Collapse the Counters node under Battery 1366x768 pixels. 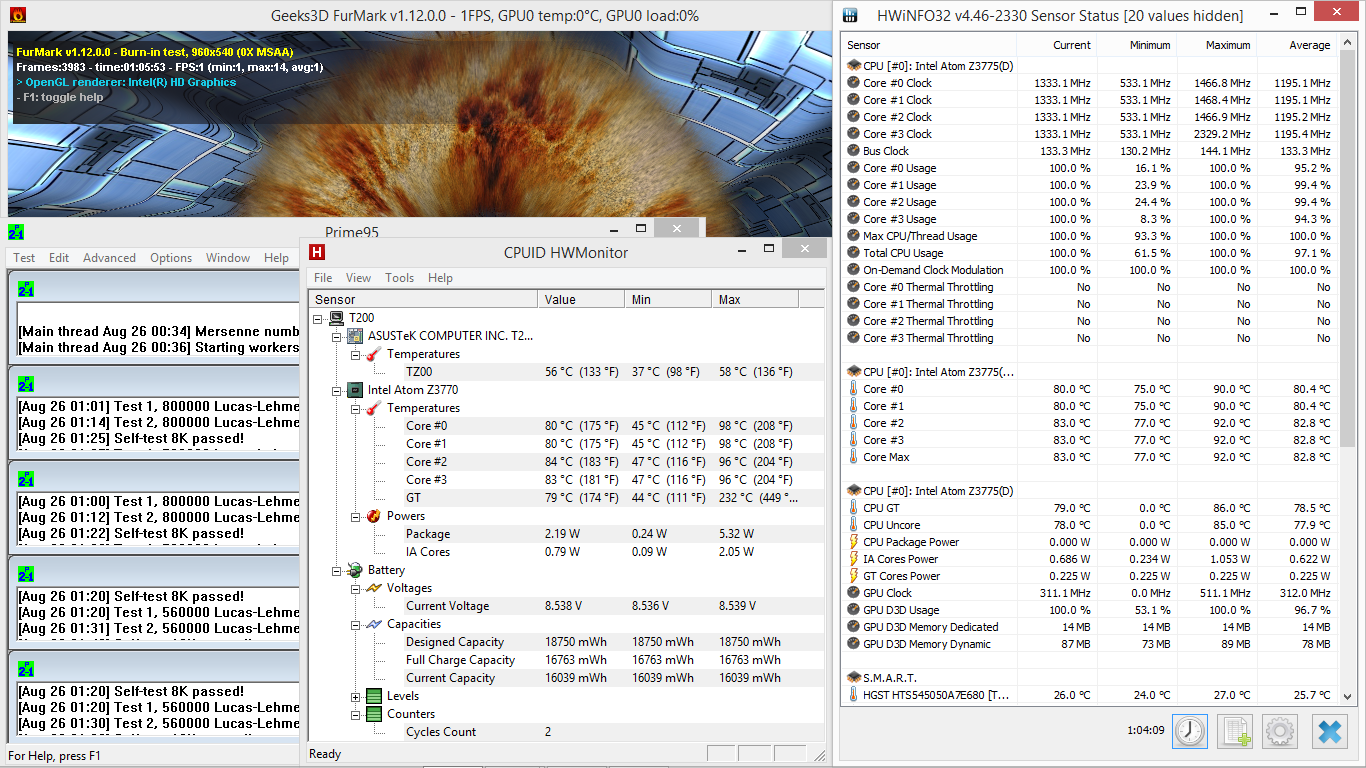(355, 714)
